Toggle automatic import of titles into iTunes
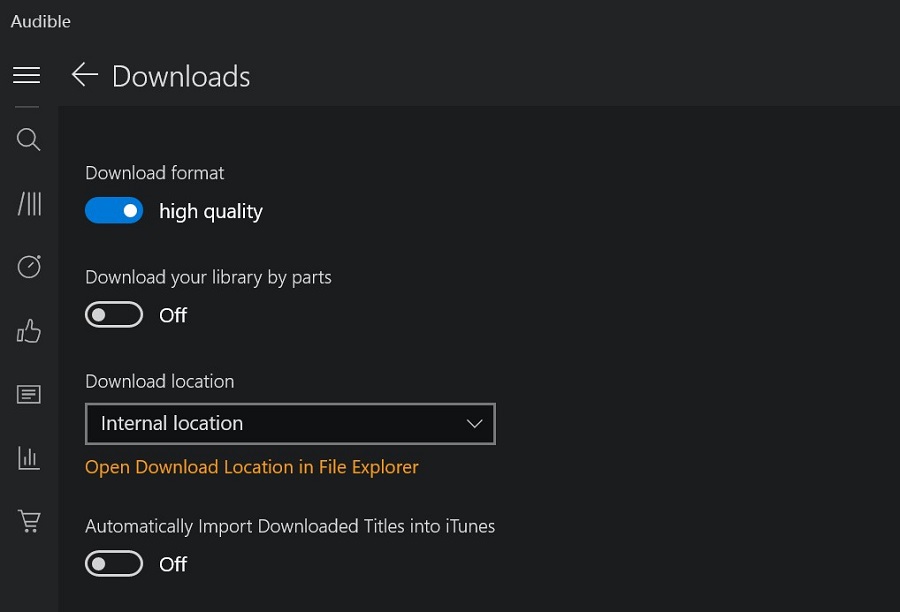The width and height of the screenshot is (900, 612). pyautogui.click(x=114, y=564)
